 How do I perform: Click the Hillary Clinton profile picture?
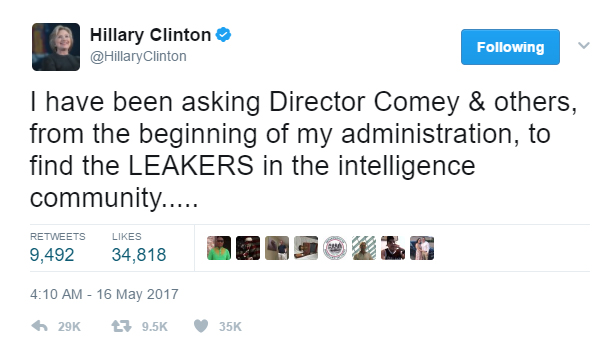56,47
